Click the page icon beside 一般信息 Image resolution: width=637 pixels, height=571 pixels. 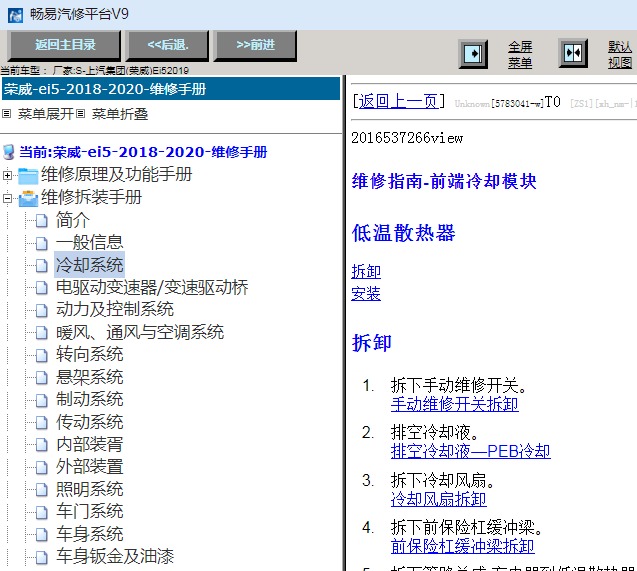click(x=41, y=243)
